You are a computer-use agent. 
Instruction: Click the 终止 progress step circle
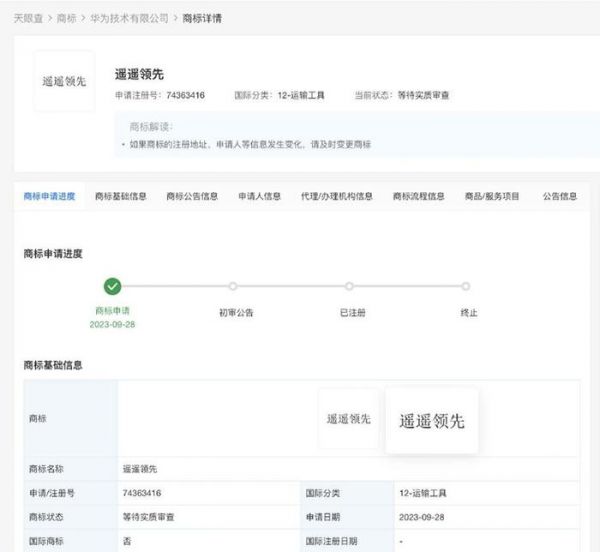point(468,286)
